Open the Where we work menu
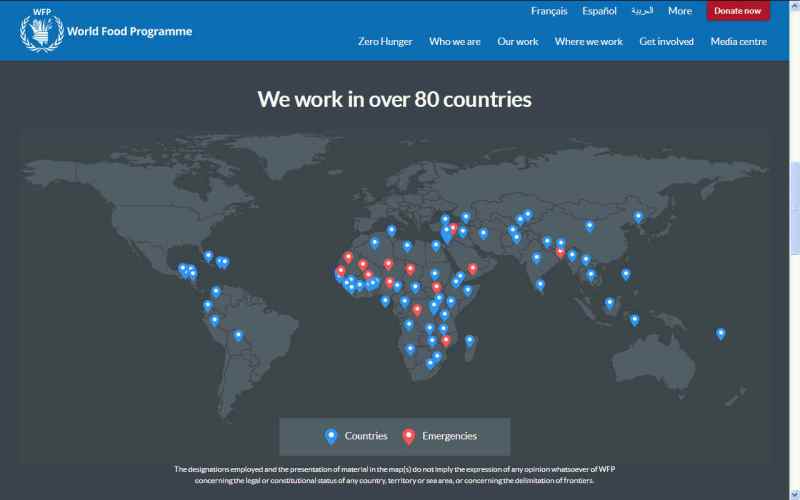Screen dimensions: 800x500 (x=588, y=42)
